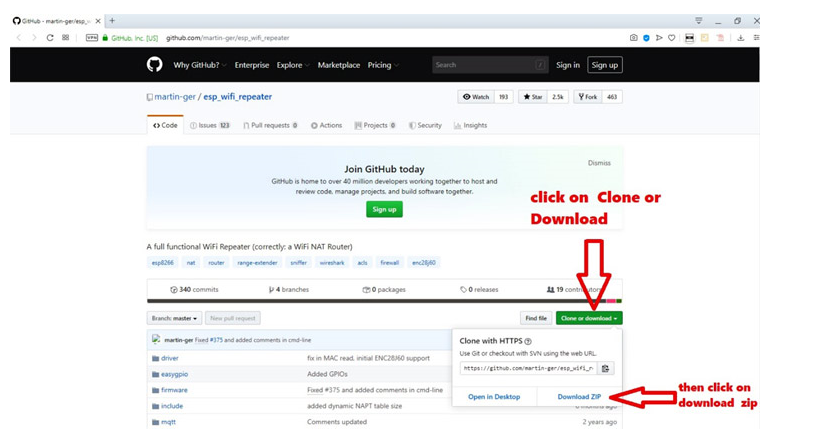Click the GitHub octocat logo
This screenshot has width=823, height=446.
click(x=154, y=65)
